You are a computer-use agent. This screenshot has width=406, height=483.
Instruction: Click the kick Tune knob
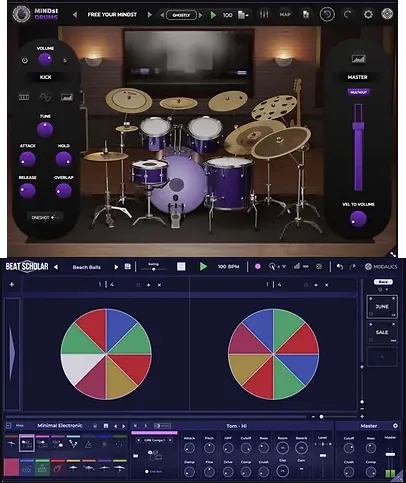(x=45, y=129)
